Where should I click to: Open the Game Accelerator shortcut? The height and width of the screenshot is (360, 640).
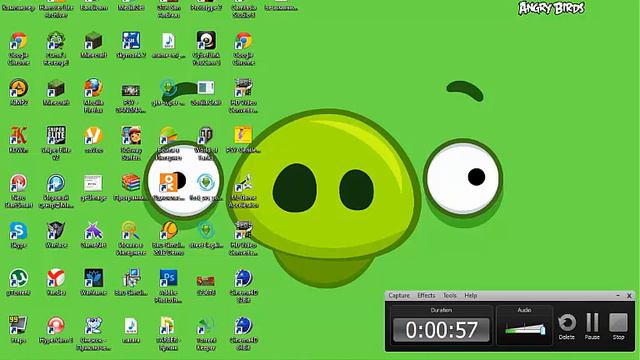point(243,183)
